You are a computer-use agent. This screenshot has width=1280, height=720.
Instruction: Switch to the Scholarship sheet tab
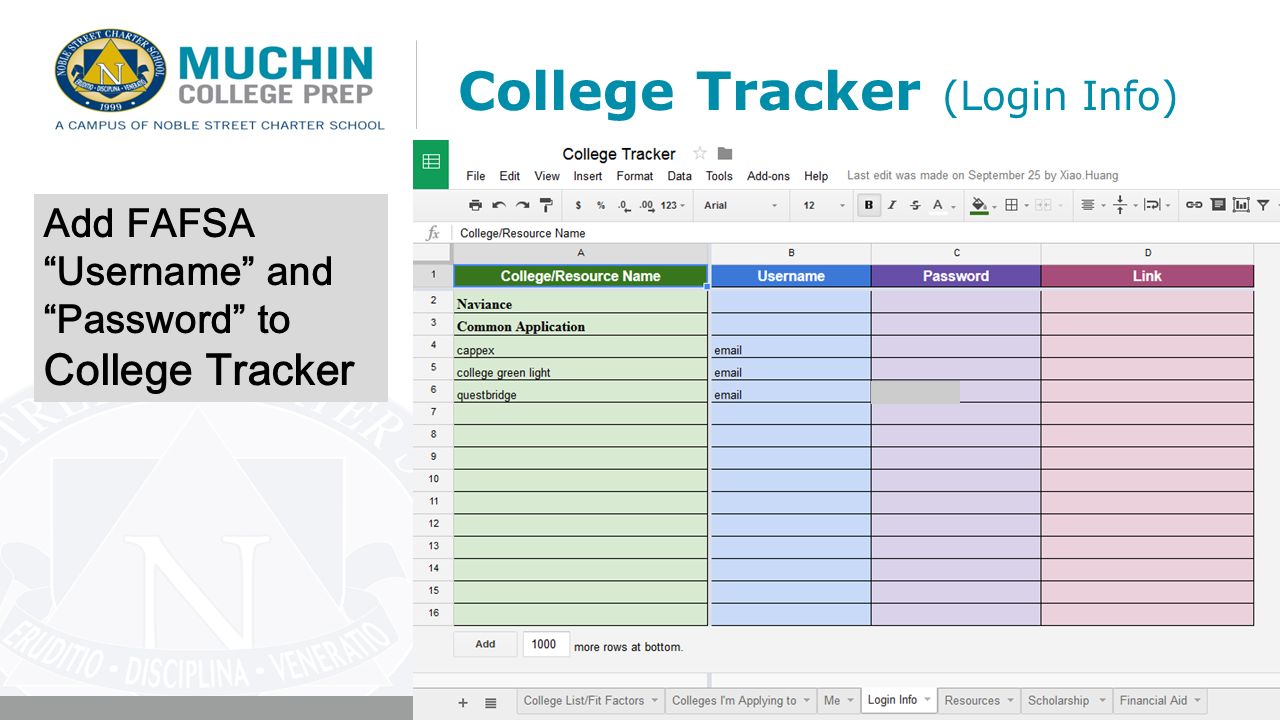pyautogui.click(x=1066, y=701)
